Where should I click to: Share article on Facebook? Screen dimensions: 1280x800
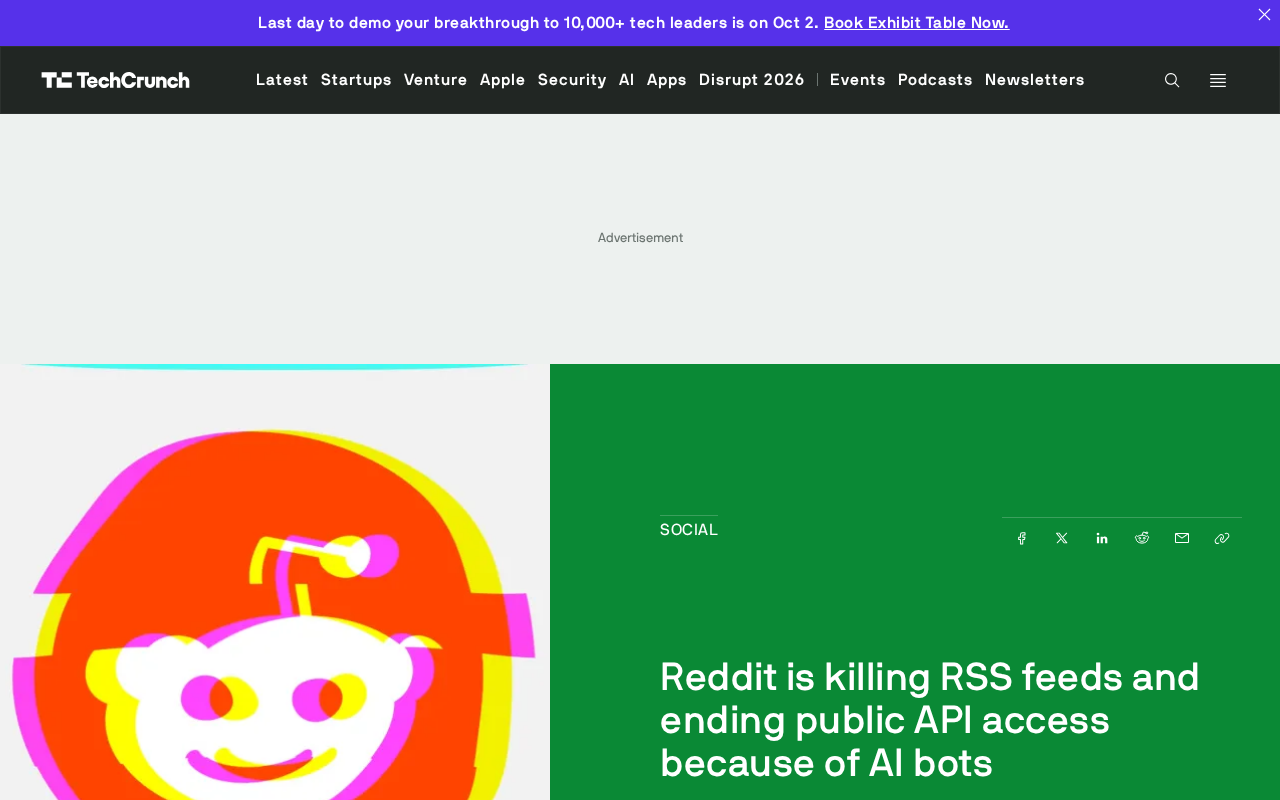pos(1022,538)
